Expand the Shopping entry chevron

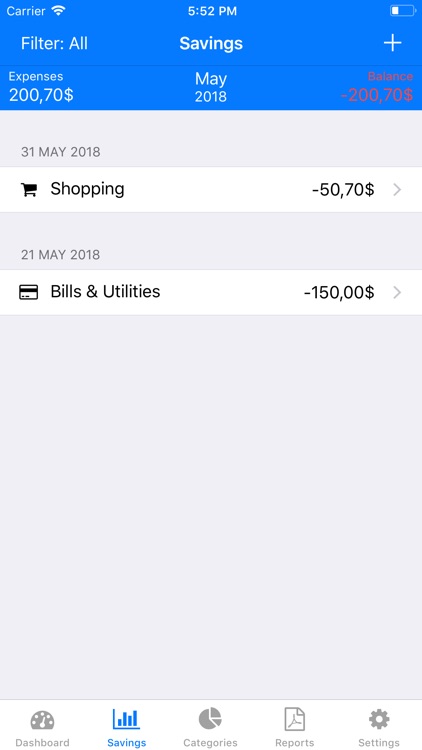pos(397,190)
